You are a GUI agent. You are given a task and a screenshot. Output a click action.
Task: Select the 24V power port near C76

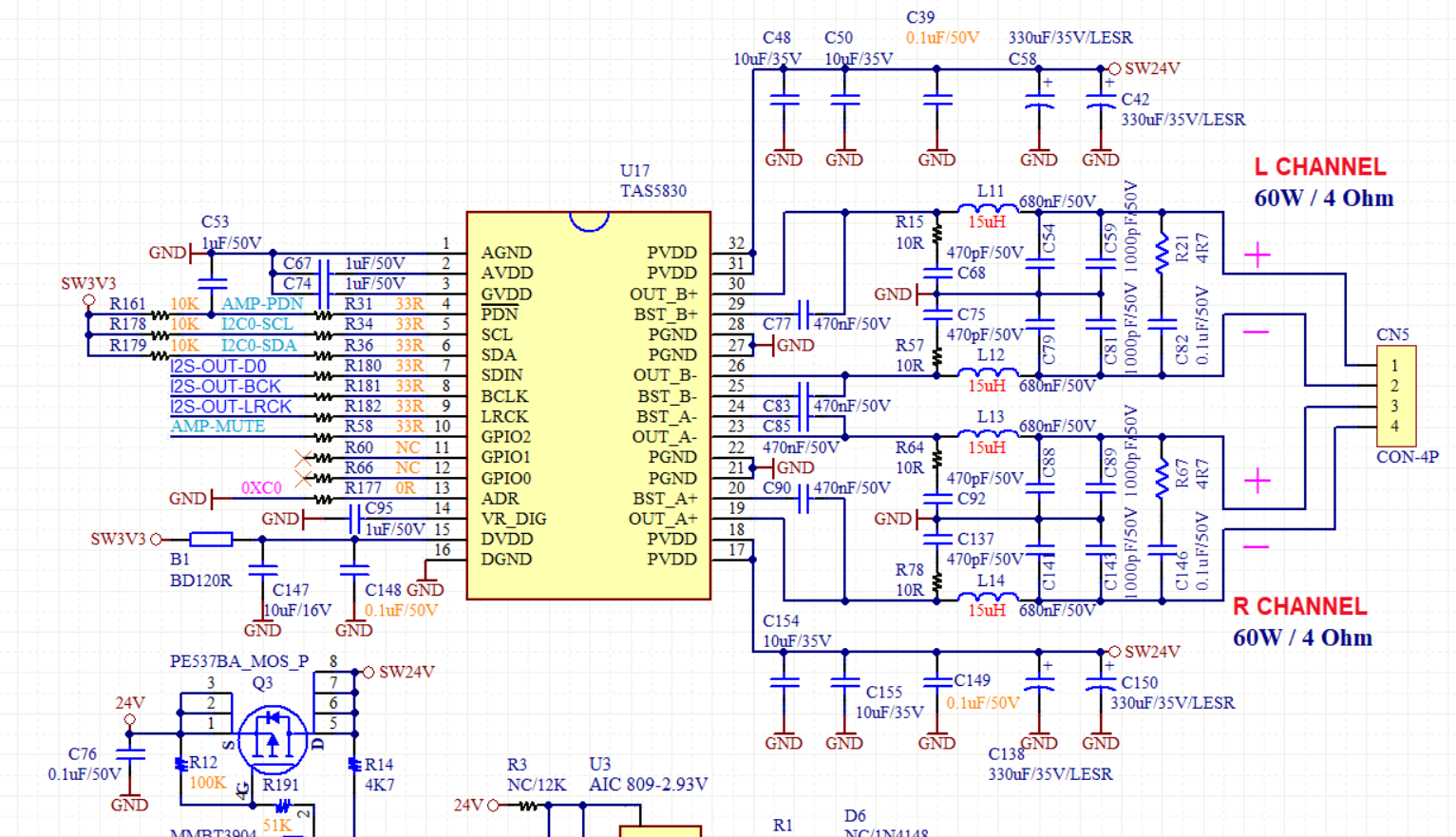(130, 712)
